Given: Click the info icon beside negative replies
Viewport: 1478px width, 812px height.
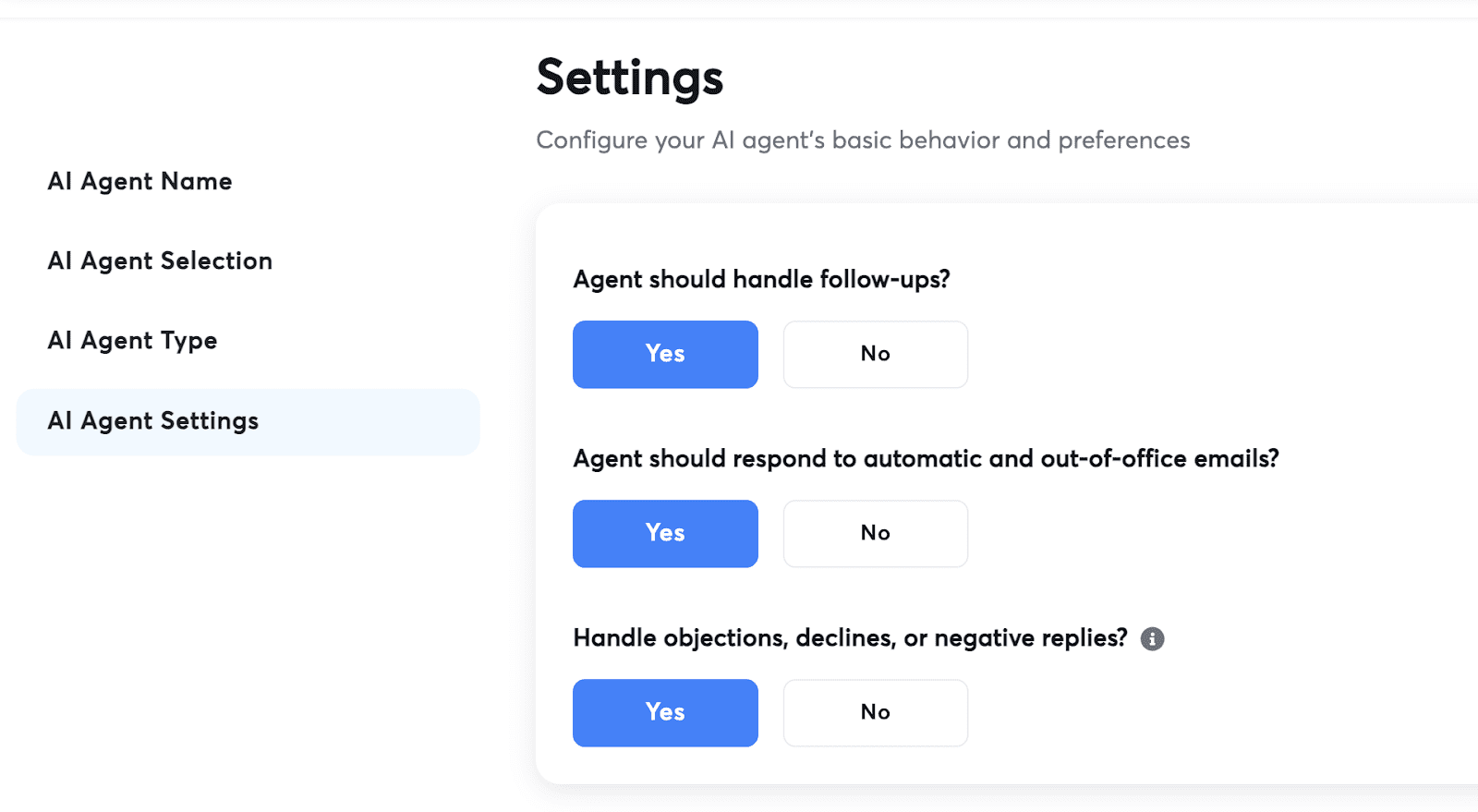Looking at the screenshot, I should [x=1152, y=638].
